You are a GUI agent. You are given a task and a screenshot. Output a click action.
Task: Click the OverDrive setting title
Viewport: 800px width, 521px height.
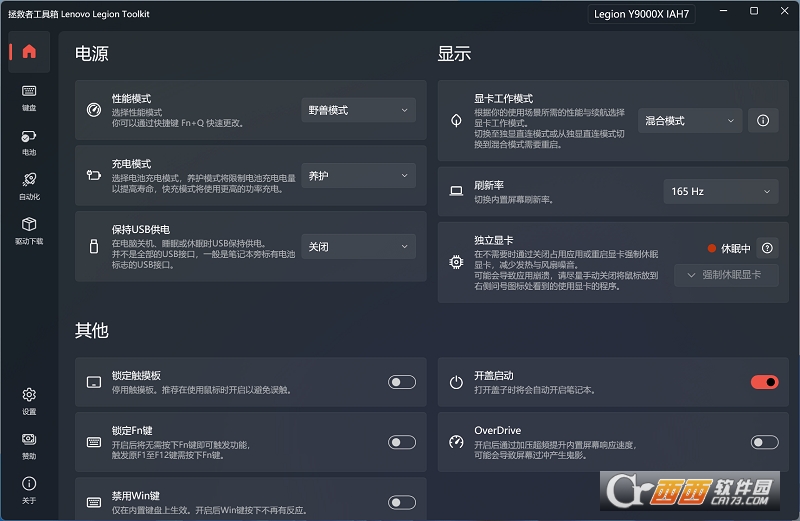pyautogui.click(x=497, y=430)
